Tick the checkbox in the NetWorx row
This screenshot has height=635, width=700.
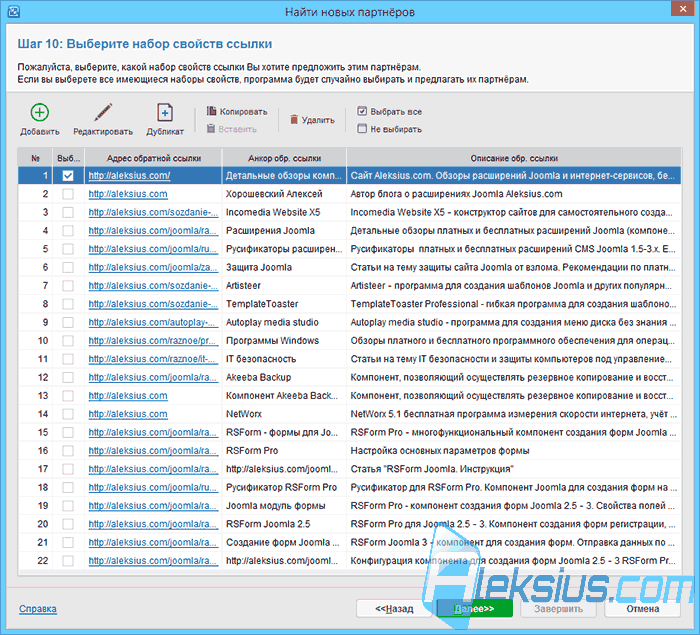tap(68, 414)
